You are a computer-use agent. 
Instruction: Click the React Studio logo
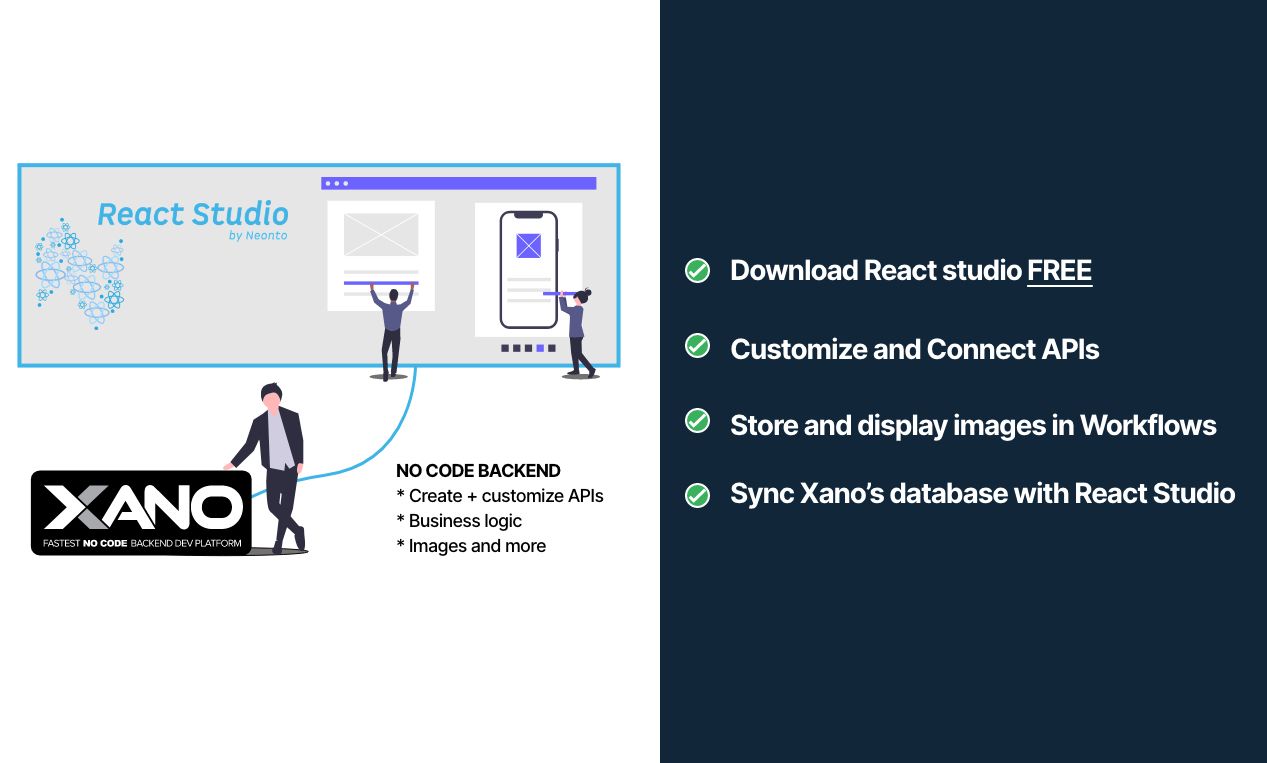point(192,213)
